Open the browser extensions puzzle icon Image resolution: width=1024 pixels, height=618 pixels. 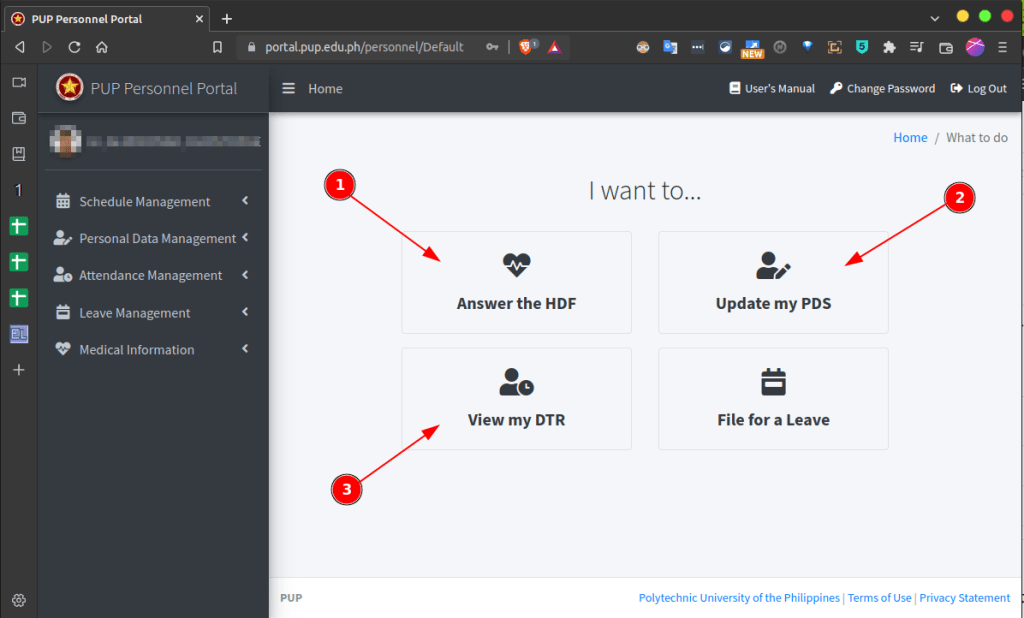888,47
